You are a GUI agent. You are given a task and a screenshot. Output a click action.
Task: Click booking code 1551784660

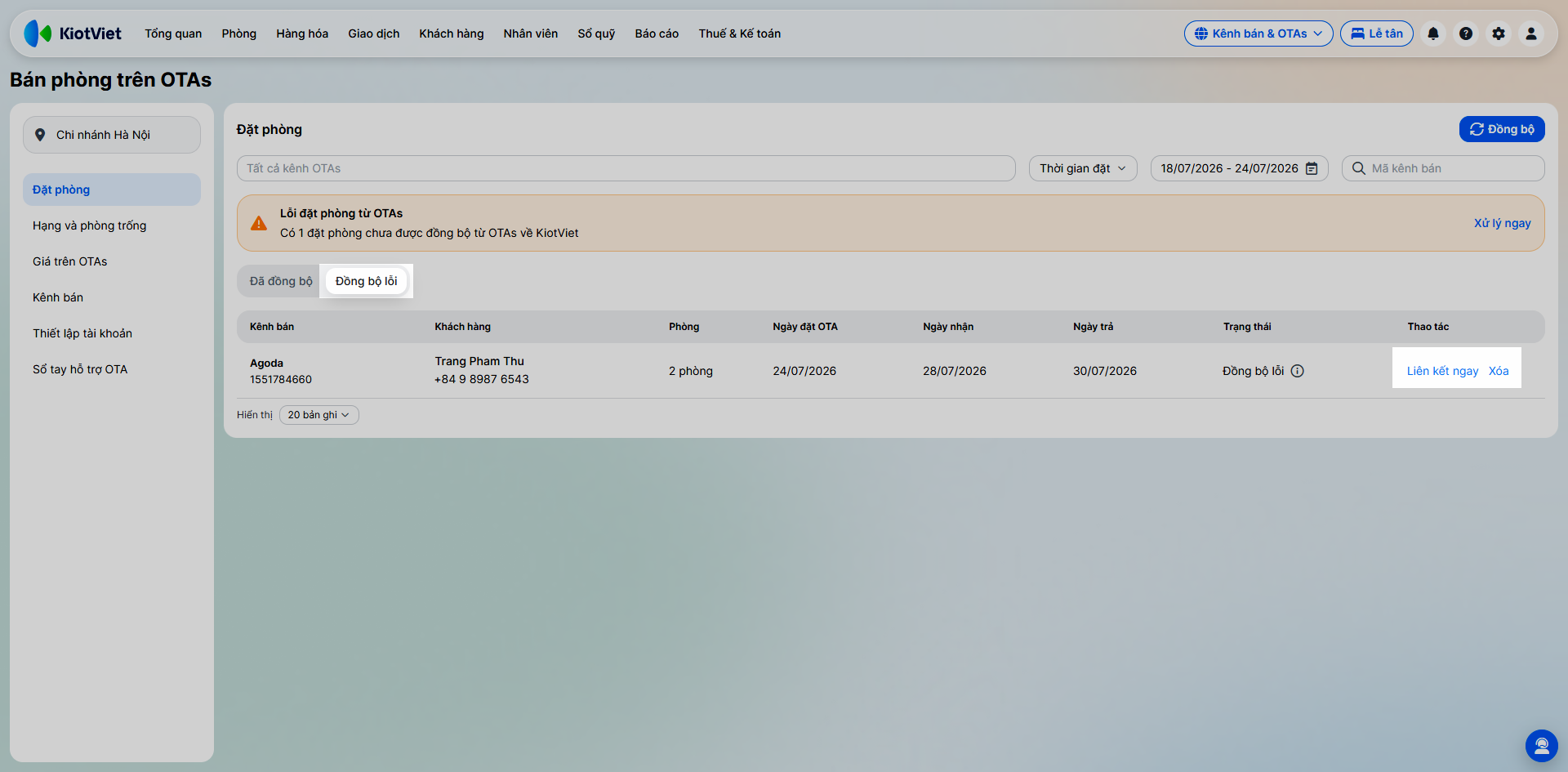281,380
